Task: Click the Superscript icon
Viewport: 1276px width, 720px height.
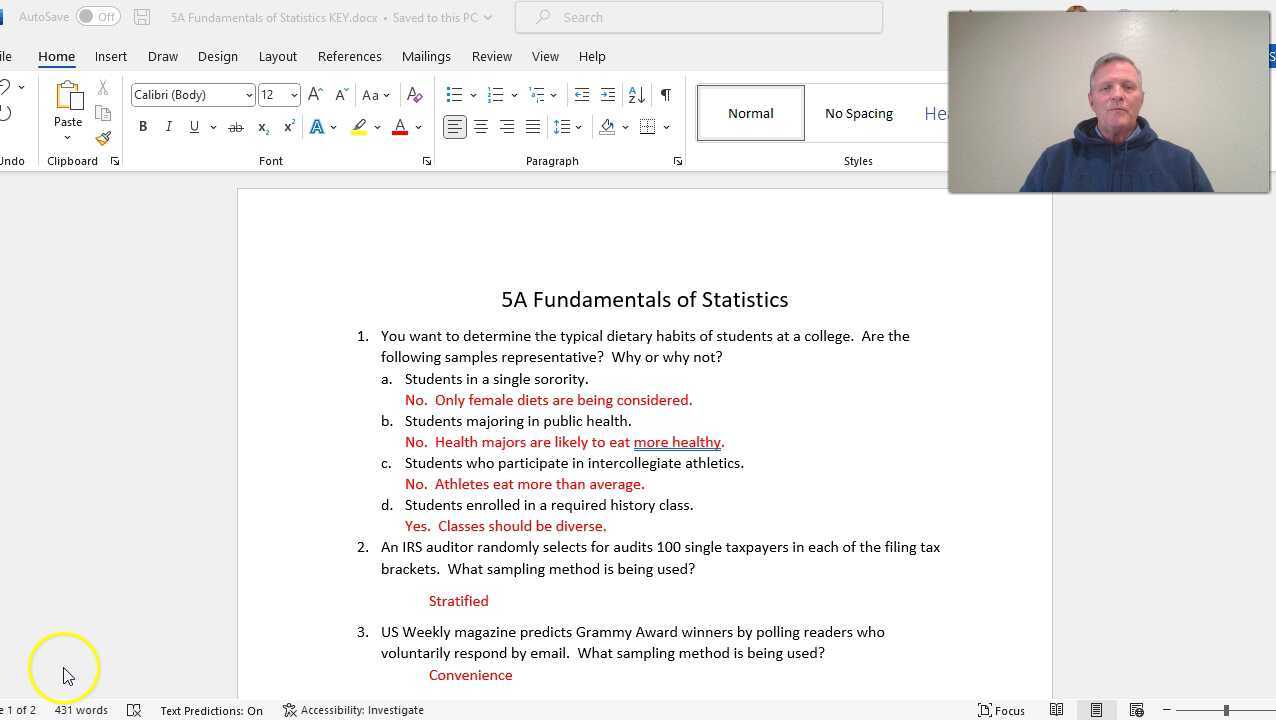Action: coord(288,127)
